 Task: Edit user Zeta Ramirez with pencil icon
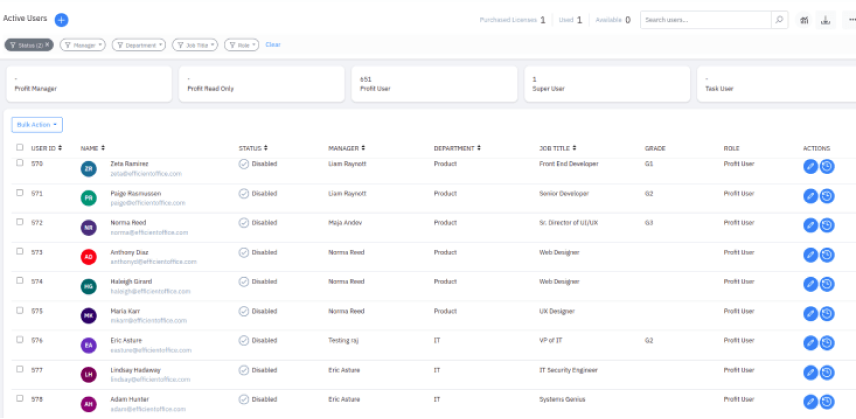[x=811, y=166]
